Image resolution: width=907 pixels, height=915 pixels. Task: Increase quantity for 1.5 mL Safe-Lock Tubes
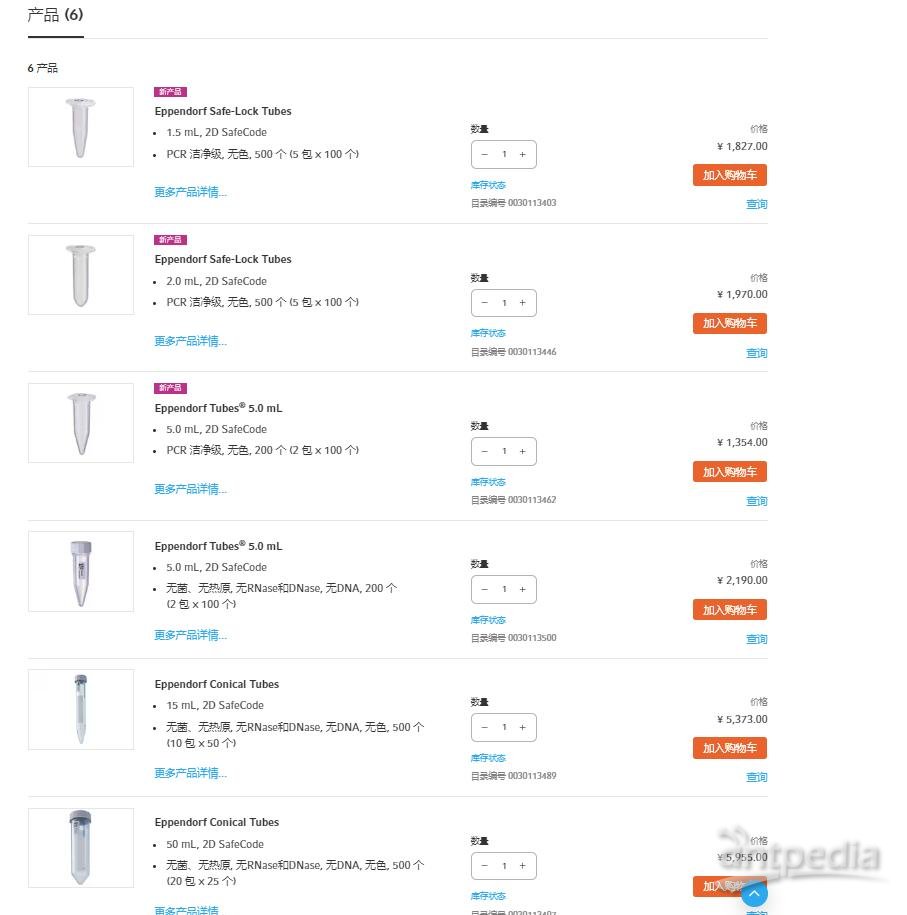pyautogui.click(x=522, y=154)
